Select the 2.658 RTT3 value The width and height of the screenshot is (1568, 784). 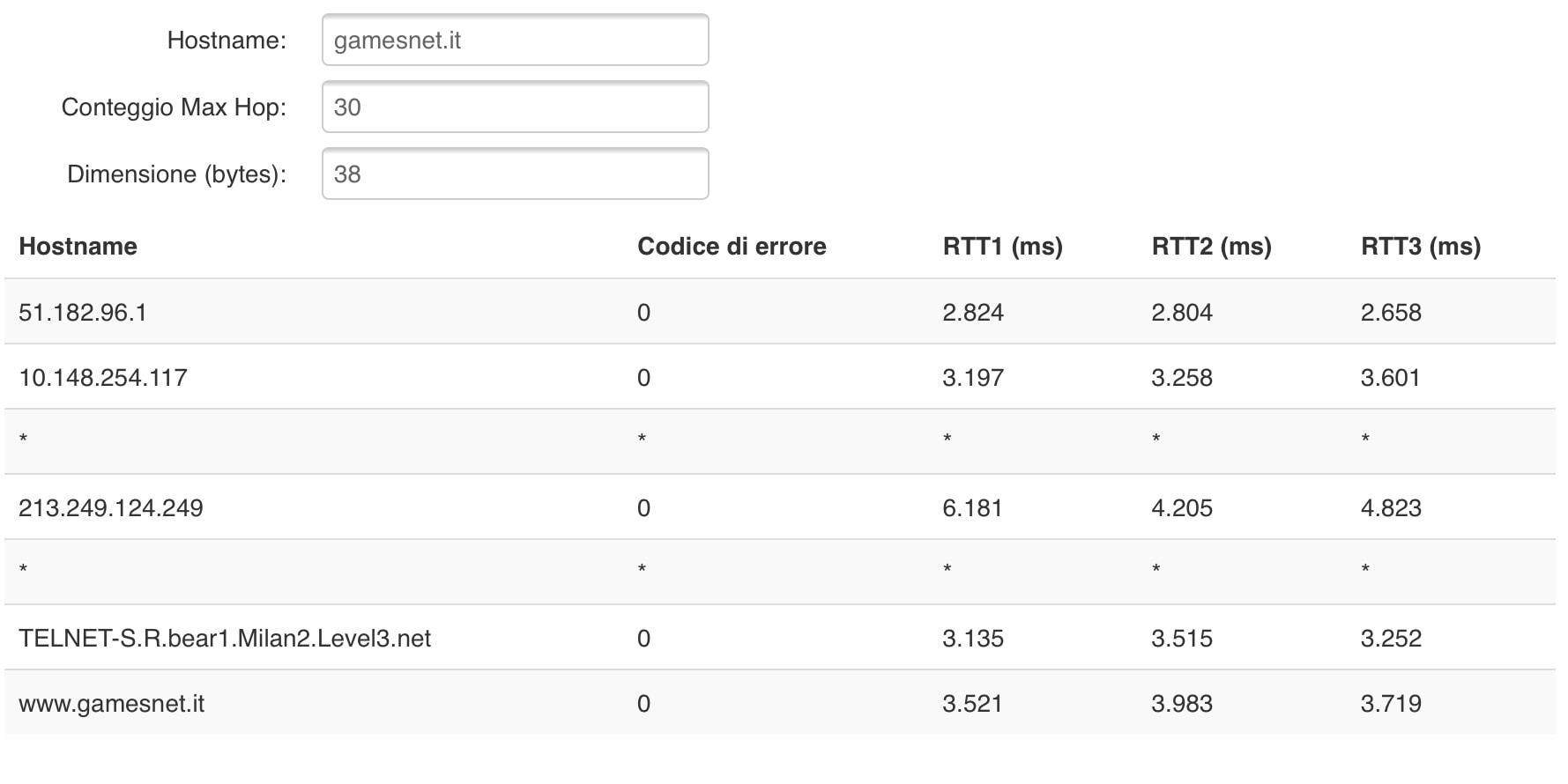pos(1390,313)
